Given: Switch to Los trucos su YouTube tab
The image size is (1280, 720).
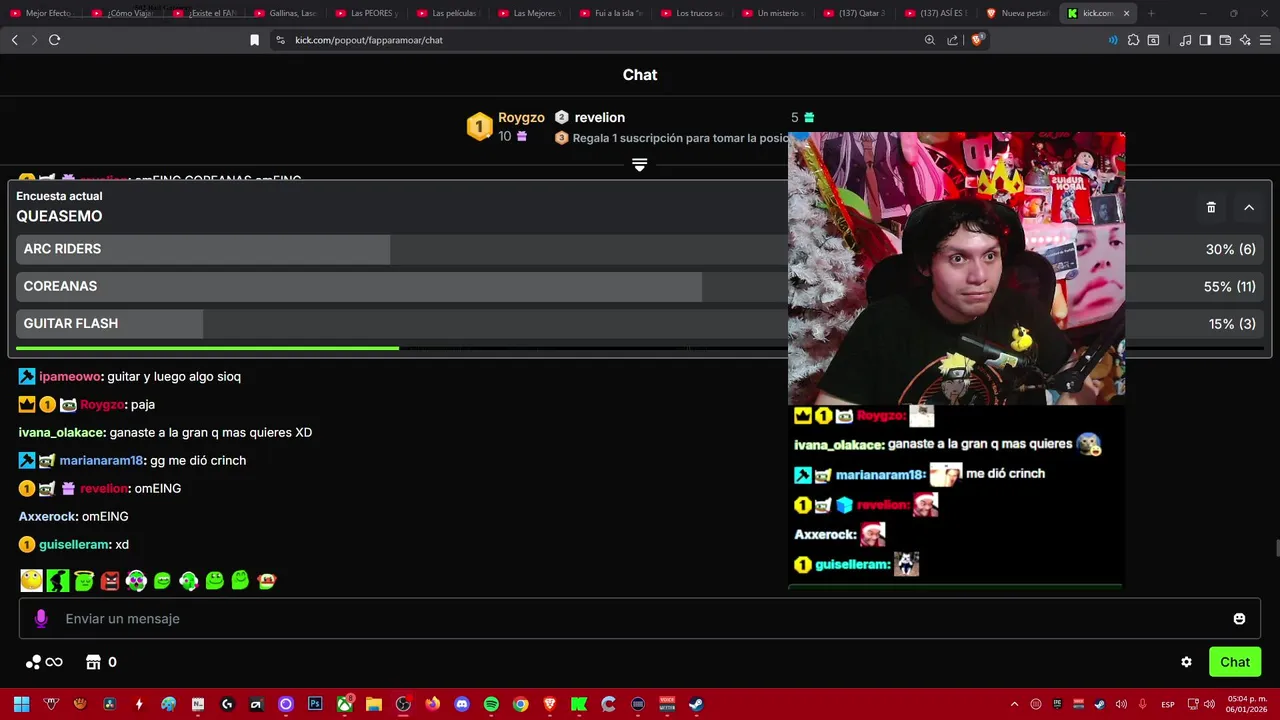Looking at the screenshot, I should pos(692,13).
